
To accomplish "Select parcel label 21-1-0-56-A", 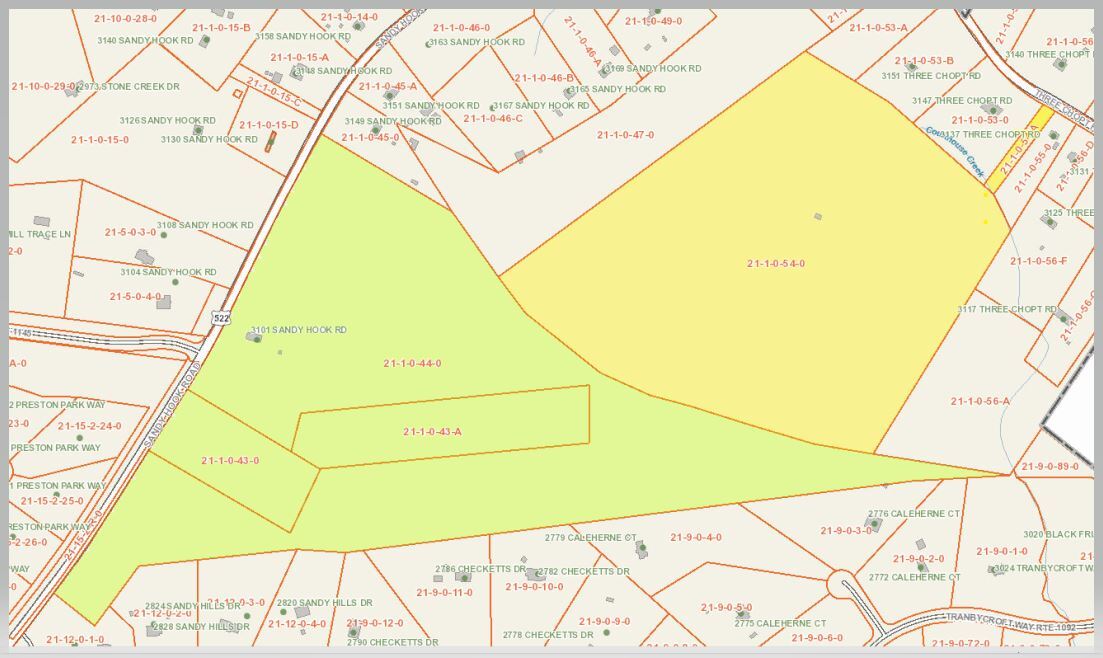I will 980,401.
